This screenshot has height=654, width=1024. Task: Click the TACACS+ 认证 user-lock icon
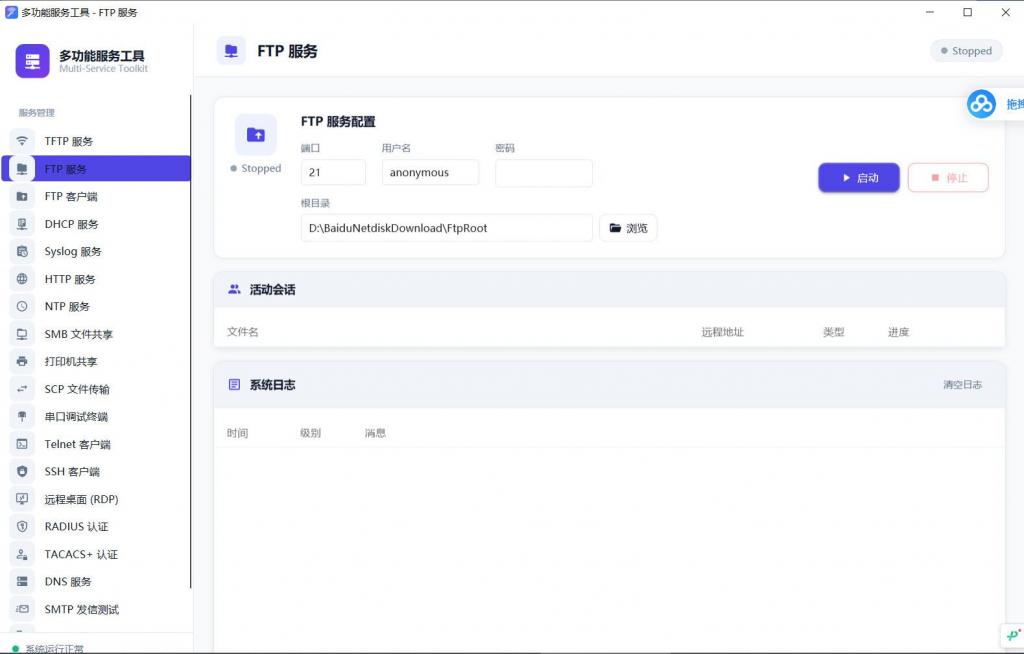[x=22, y=554]
